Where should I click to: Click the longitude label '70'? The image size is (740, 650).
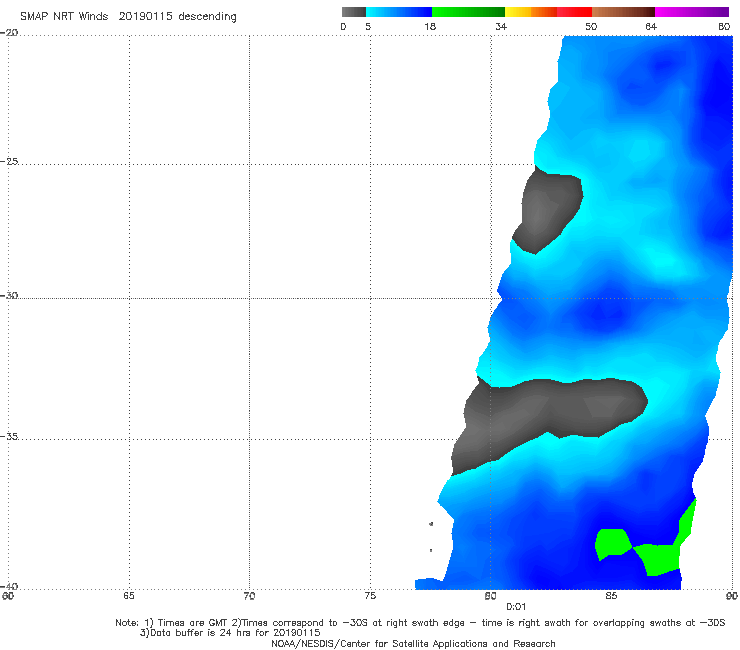[x=249, y=596]
